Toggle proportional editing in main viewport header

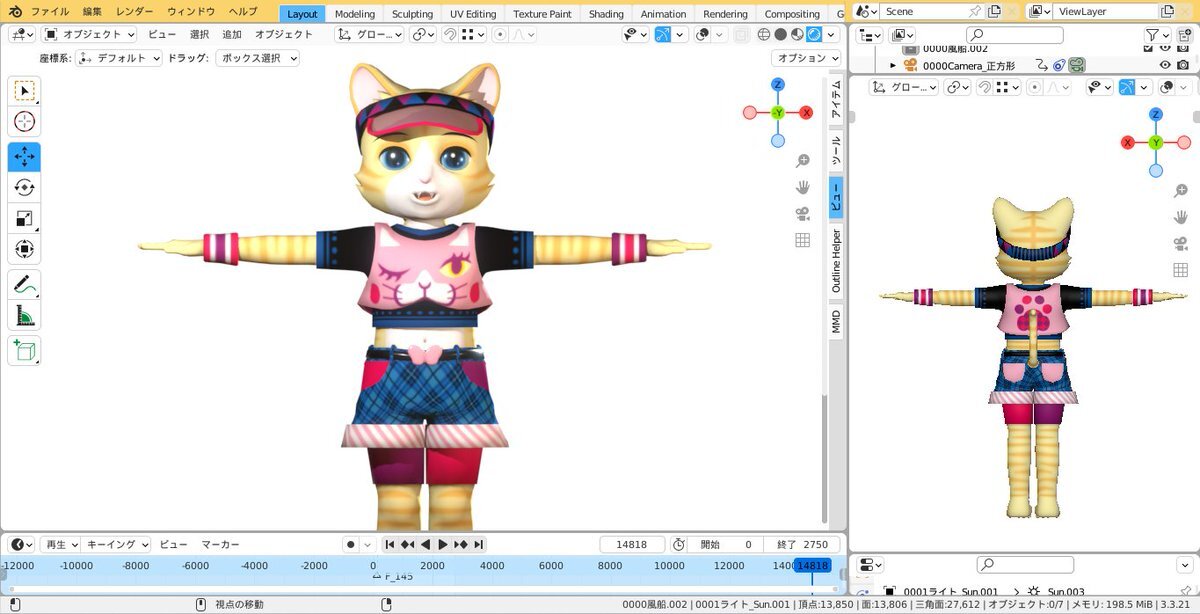(x=500, y=34)
